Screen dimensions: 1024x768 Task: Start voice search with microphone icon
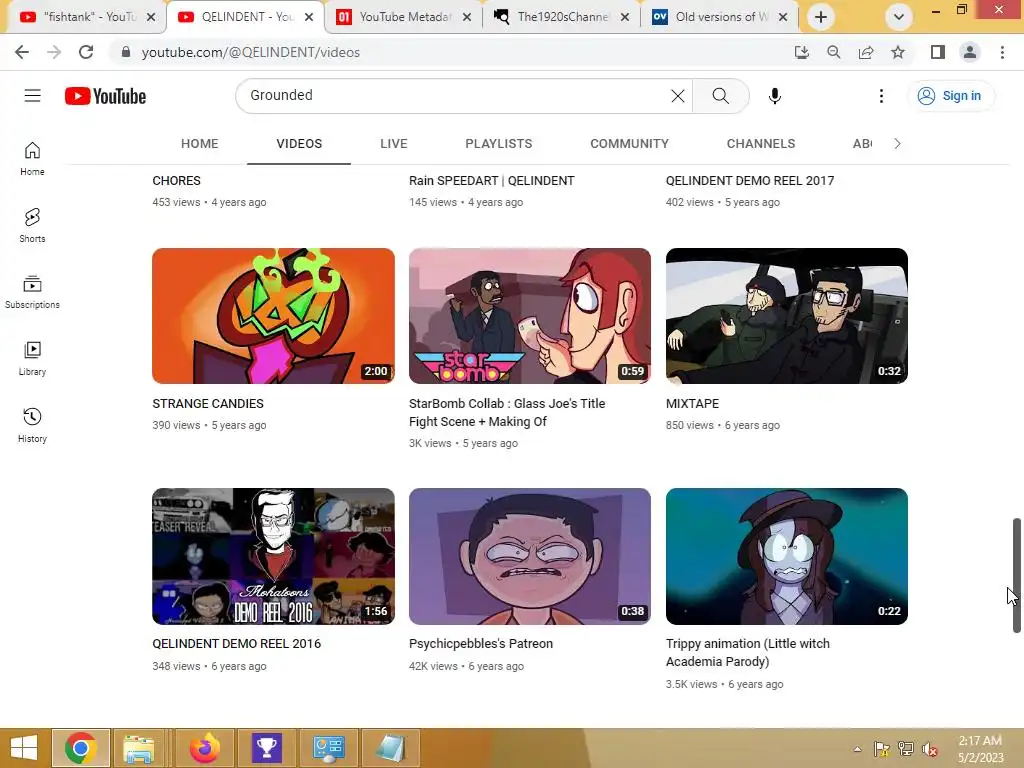[x=775, y=96]
